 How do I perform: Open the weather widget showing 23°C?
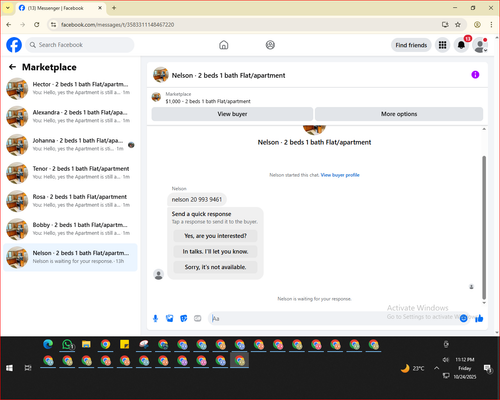[x=413, y=368]
